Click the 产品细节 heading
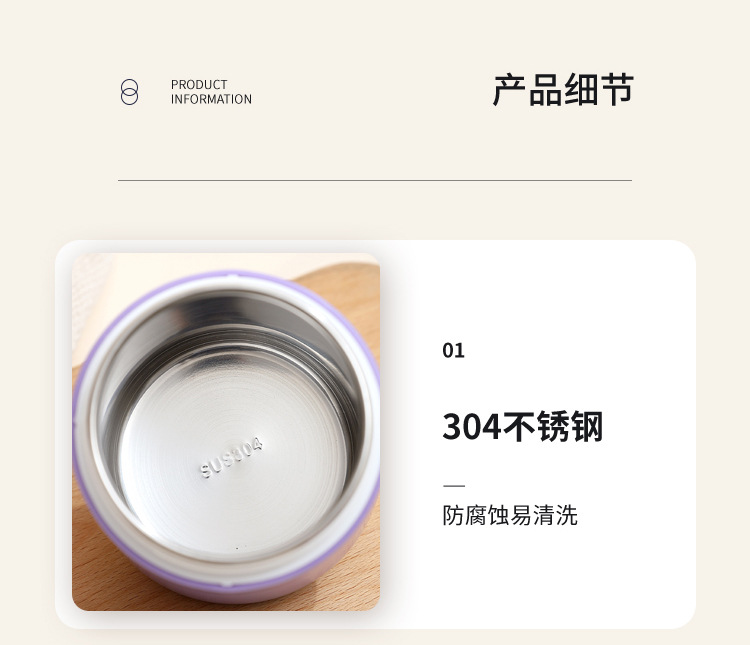This screenshot has height=645, width=750. tap(563, 90)
